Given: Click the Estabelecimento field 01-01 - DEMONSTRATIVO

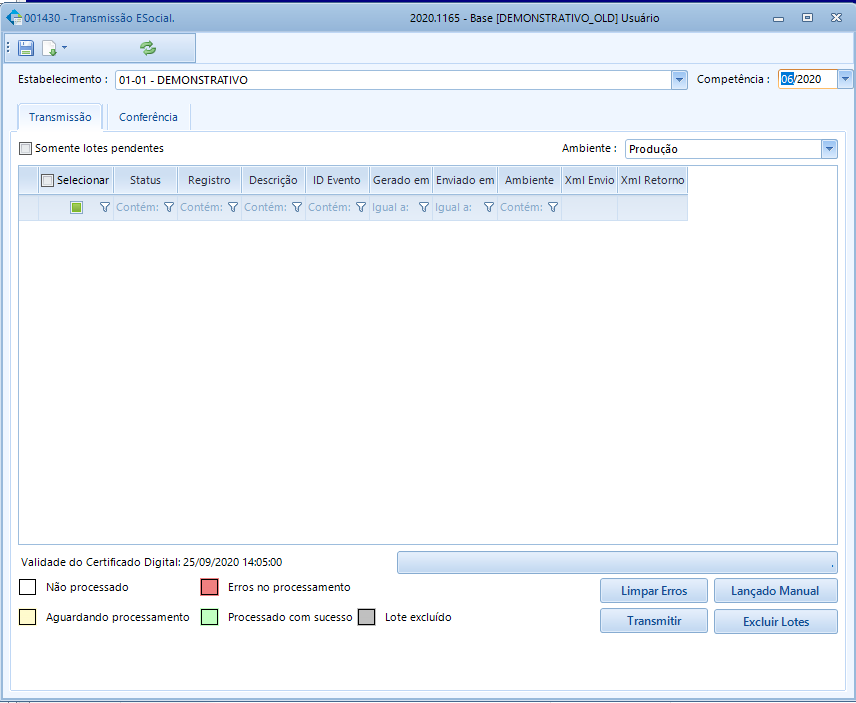Looking at the screenshot, I should click(x=393, y=80).
